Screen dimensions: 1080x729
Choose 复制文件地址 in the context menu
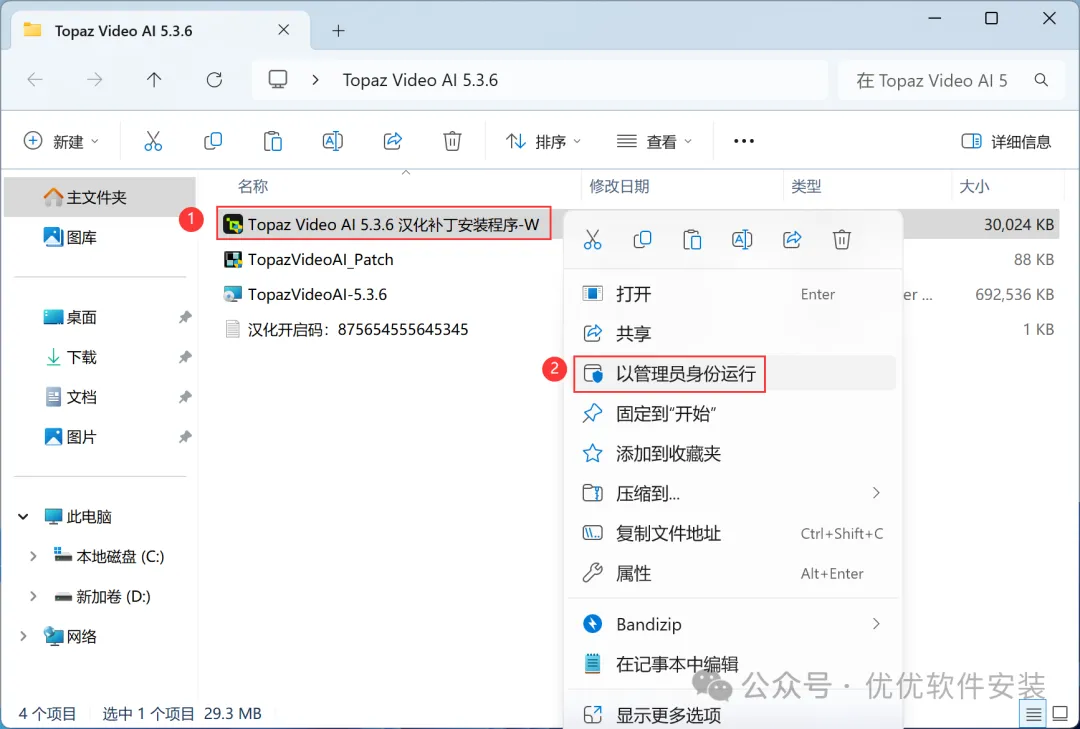[734, 533]
